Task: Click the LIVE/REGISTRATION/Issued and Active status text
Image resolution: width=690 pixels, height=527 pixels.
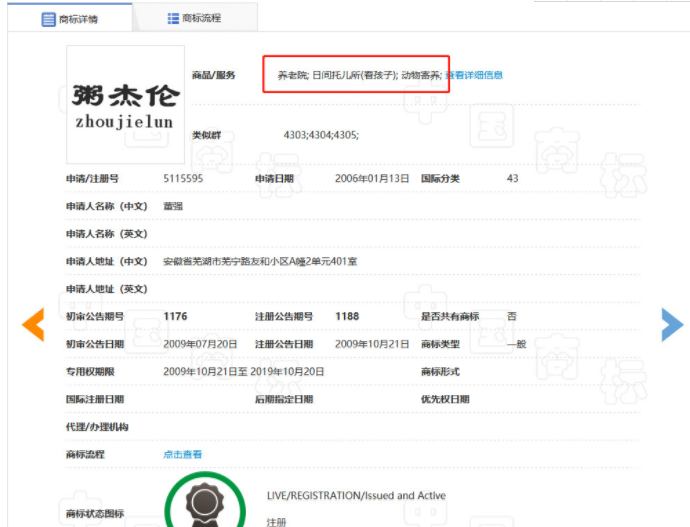Action: tap(356, 495)
